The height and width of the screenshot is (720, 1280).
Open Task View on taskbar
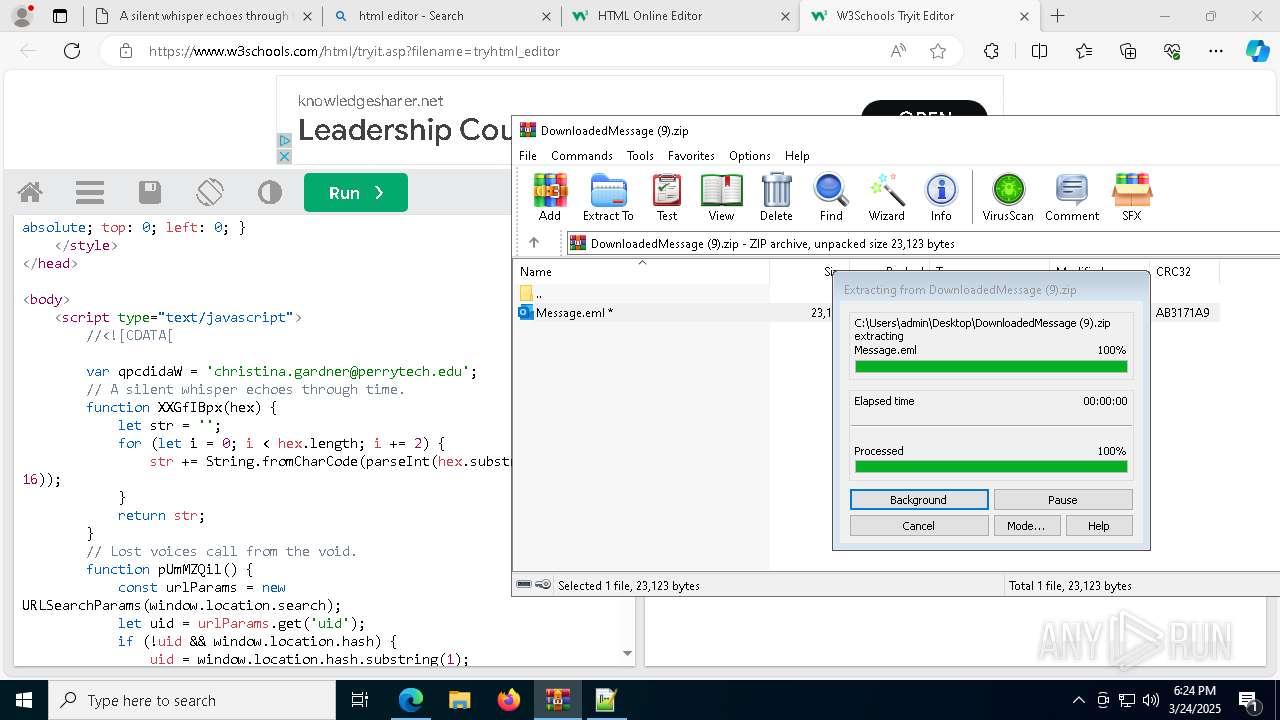coord(360,700)
